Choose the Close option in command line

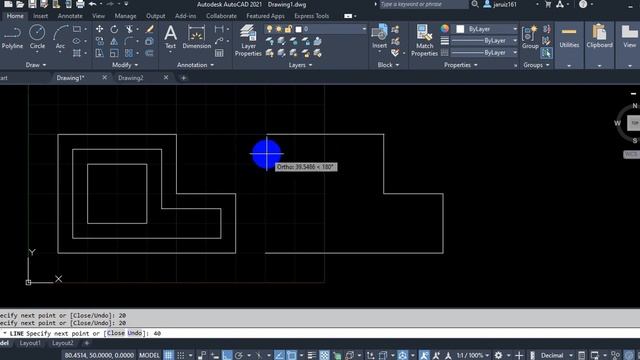point(116,333)
